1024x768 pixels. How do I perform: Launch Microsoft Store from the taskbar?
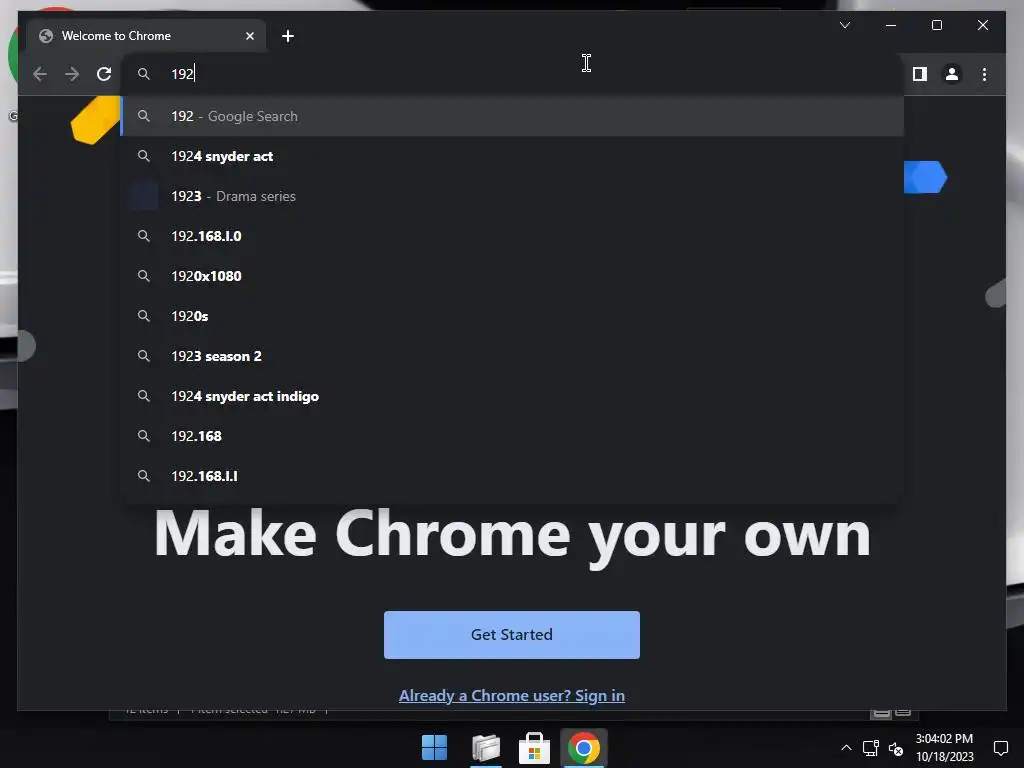click(x=534, y=748)
